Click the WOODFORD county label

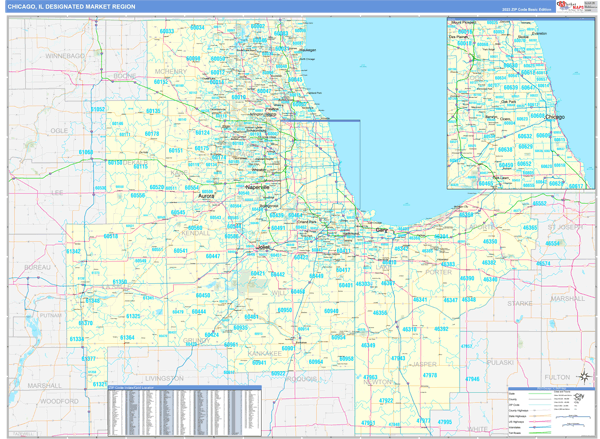pos(59,401)
